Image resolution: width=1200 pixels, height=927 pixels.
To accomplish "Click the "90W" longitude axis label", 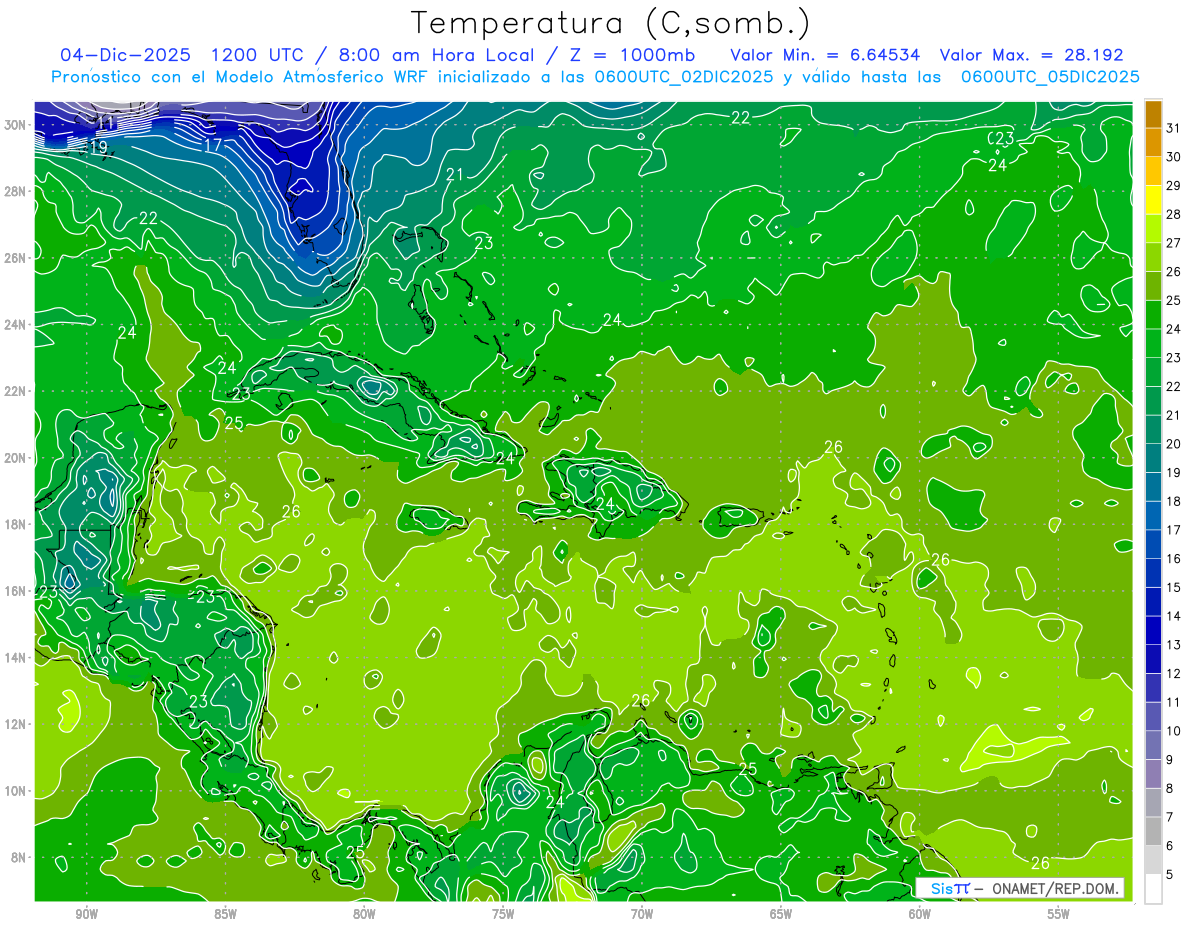I will tap(87, 915).
